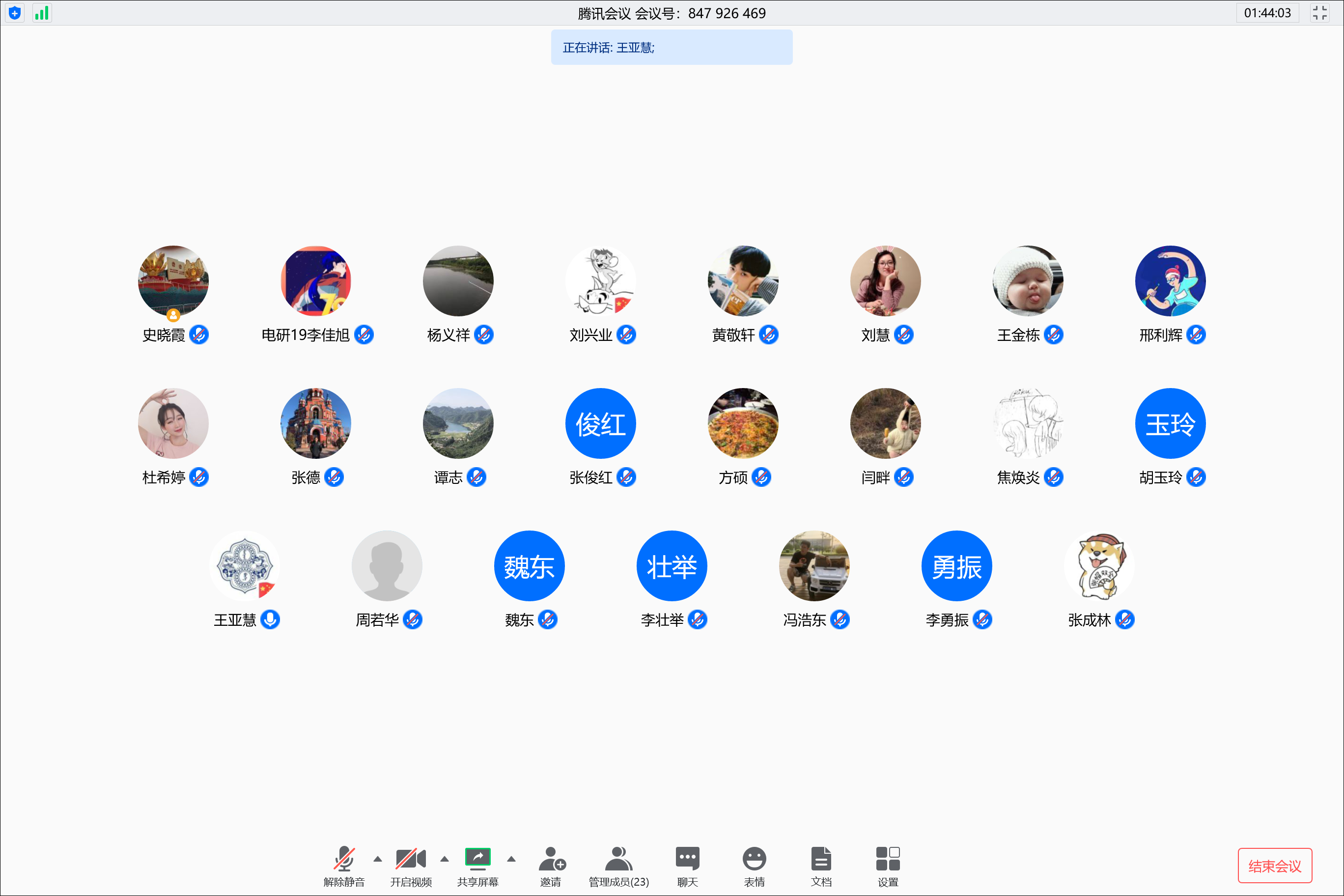Click the muted mic icon next to 史晓霞
Screen dimensions: 1344x896
click(199, 335)
